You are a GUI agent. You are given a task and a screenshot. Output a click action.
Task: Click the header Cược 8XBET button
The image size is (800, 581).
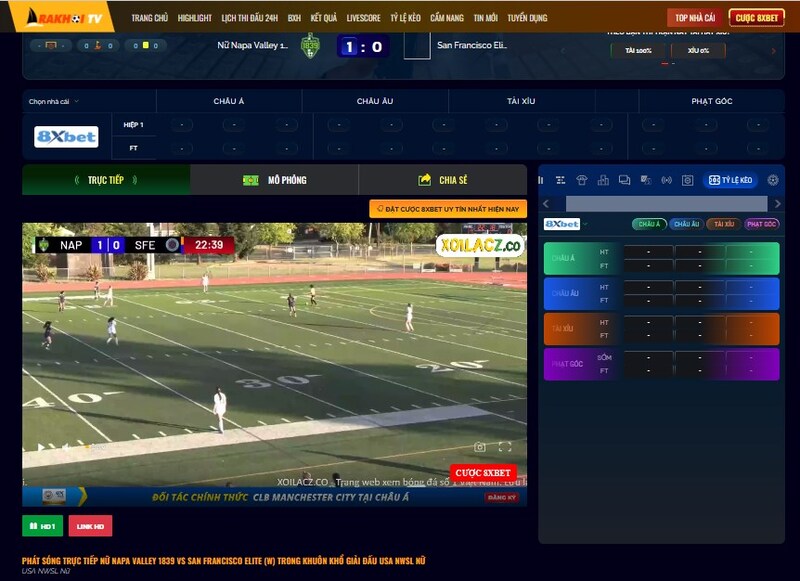[757, 18]
